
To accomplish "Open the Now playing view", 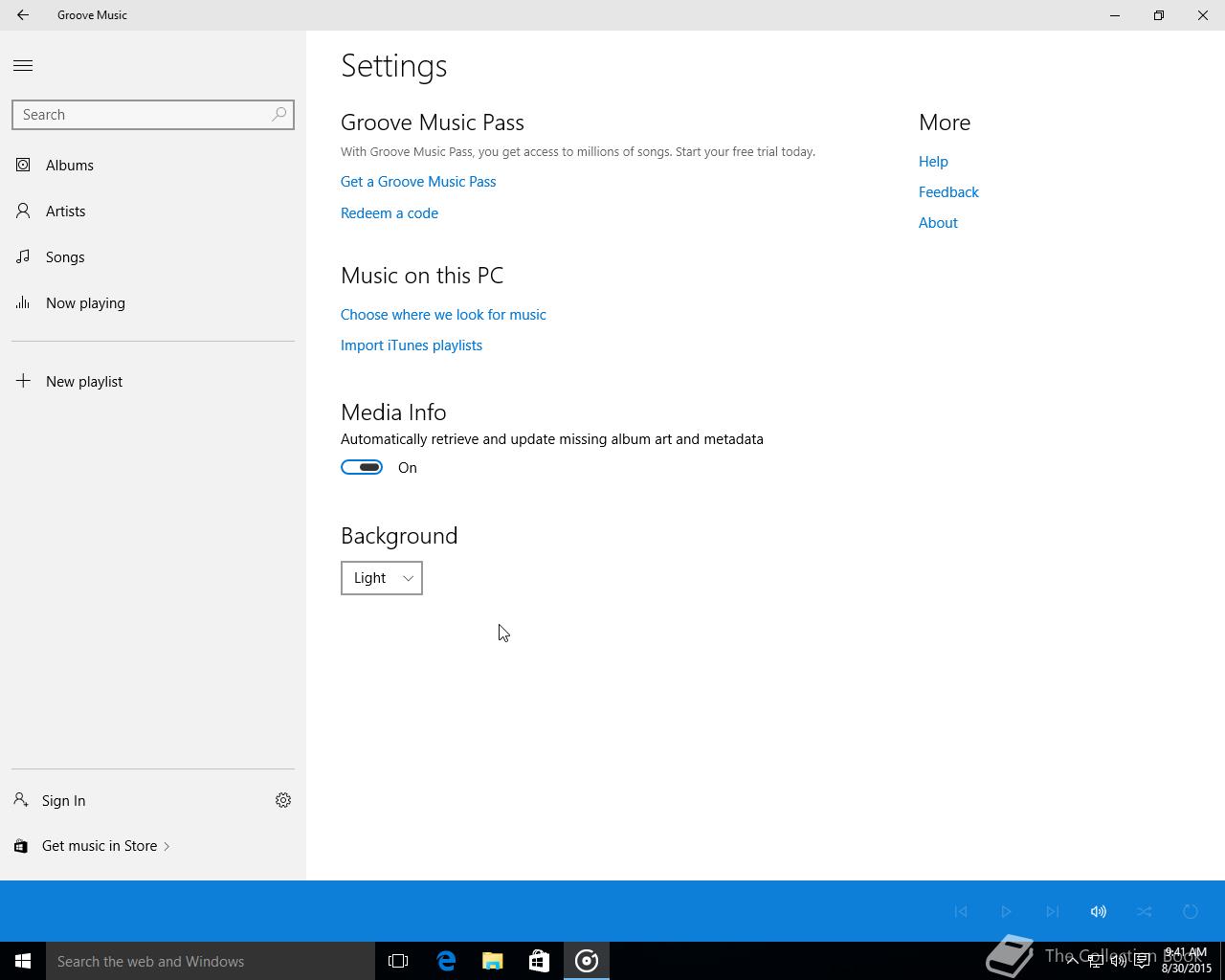I will pos(85,303).
